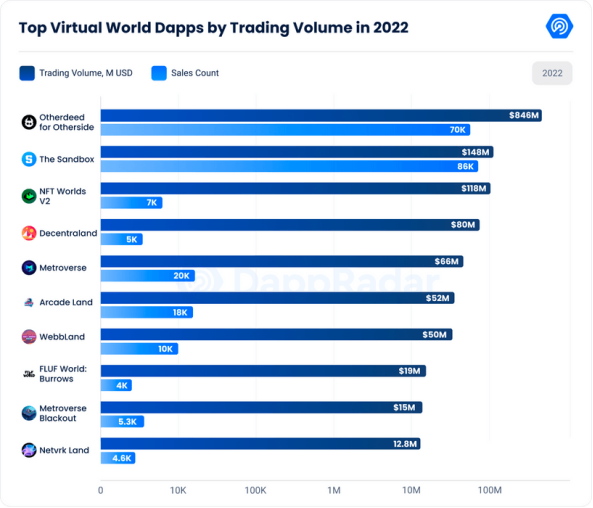This screenshot has width=593, height=508.
Task: Select the Arcade Land $52M bar
Action: coord(277,298)
